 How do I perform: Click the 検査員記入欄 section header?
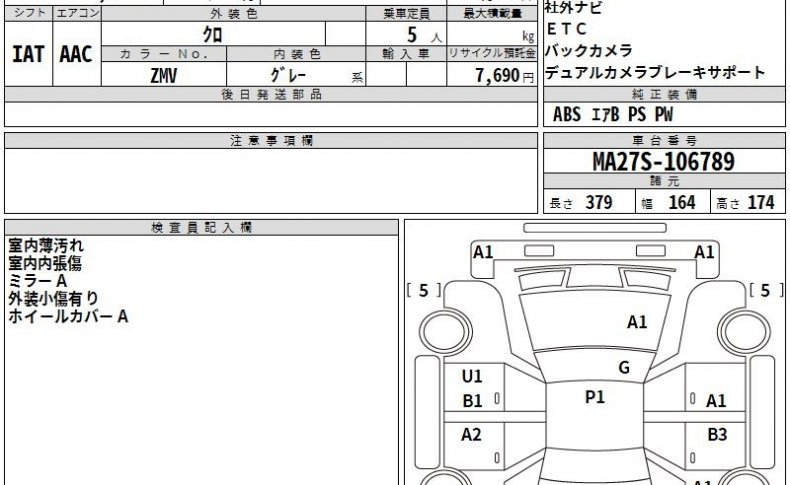pyautogui.click(x=202, y=228)
